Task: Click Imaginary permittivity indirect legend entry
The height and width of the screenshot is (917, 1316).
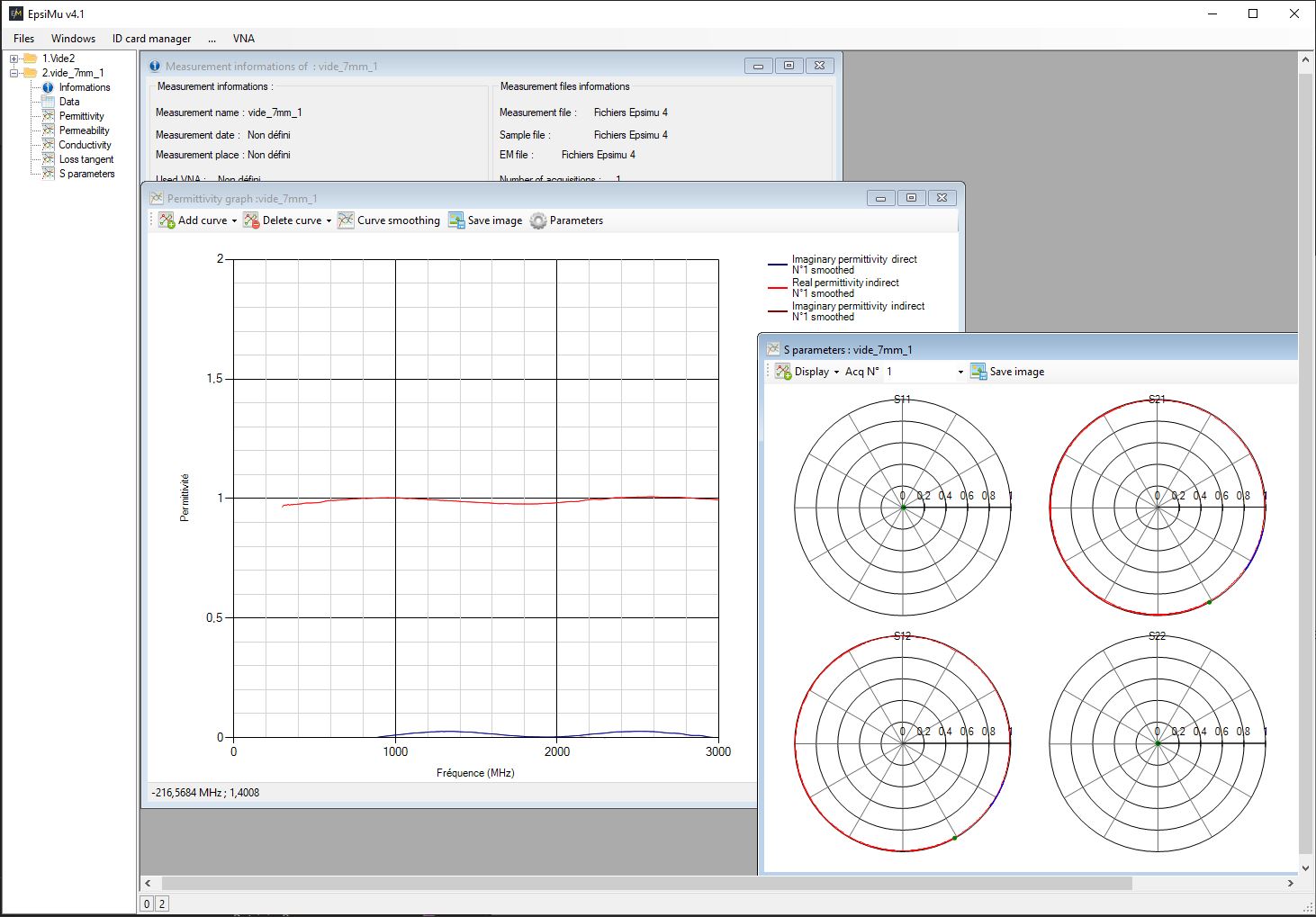Action: 846,311
